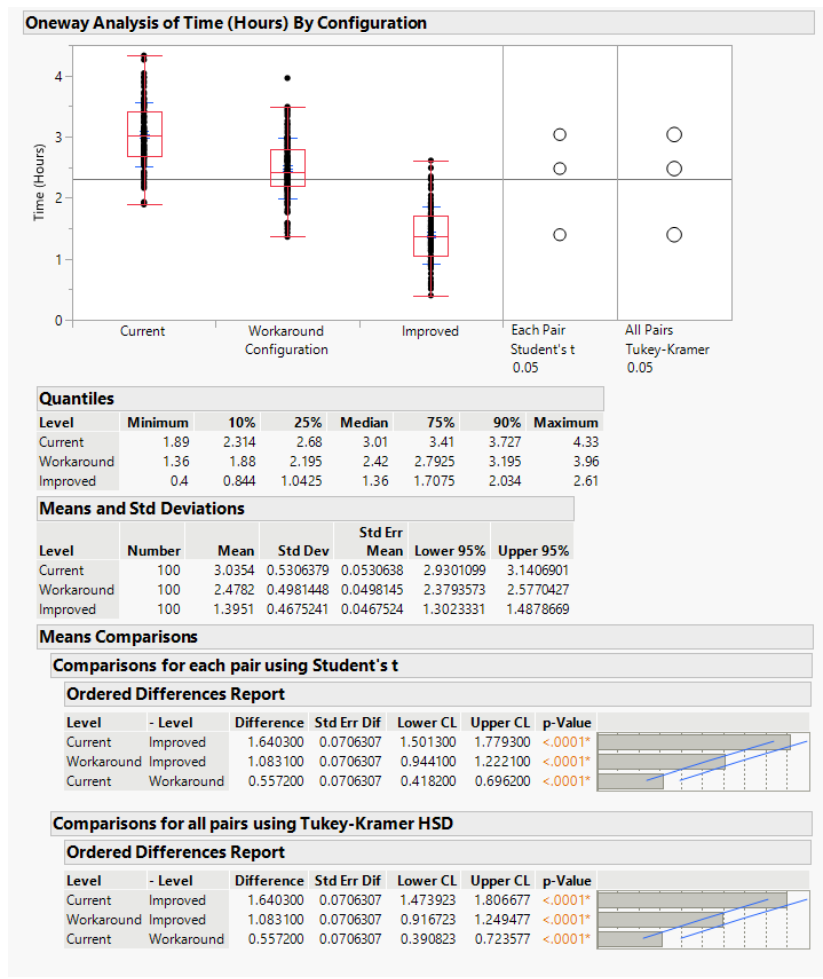
Task: Click the Current Lower 95% value 2.9301099
Action: pos(454,571)
